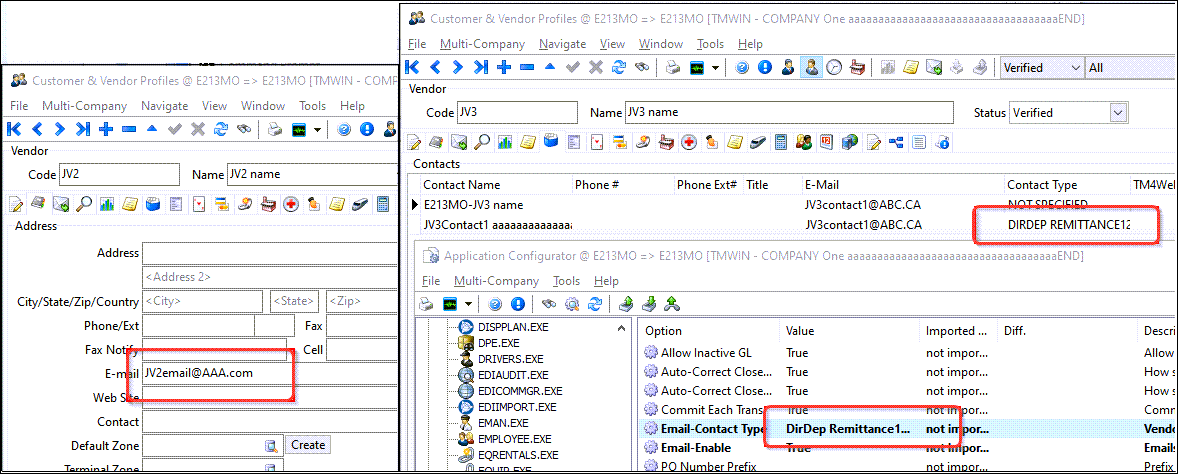Click the binoculars Find icon in JV2 window
Image resolution: width=1178 pixels, height=474 pixels.
point(243,129)
